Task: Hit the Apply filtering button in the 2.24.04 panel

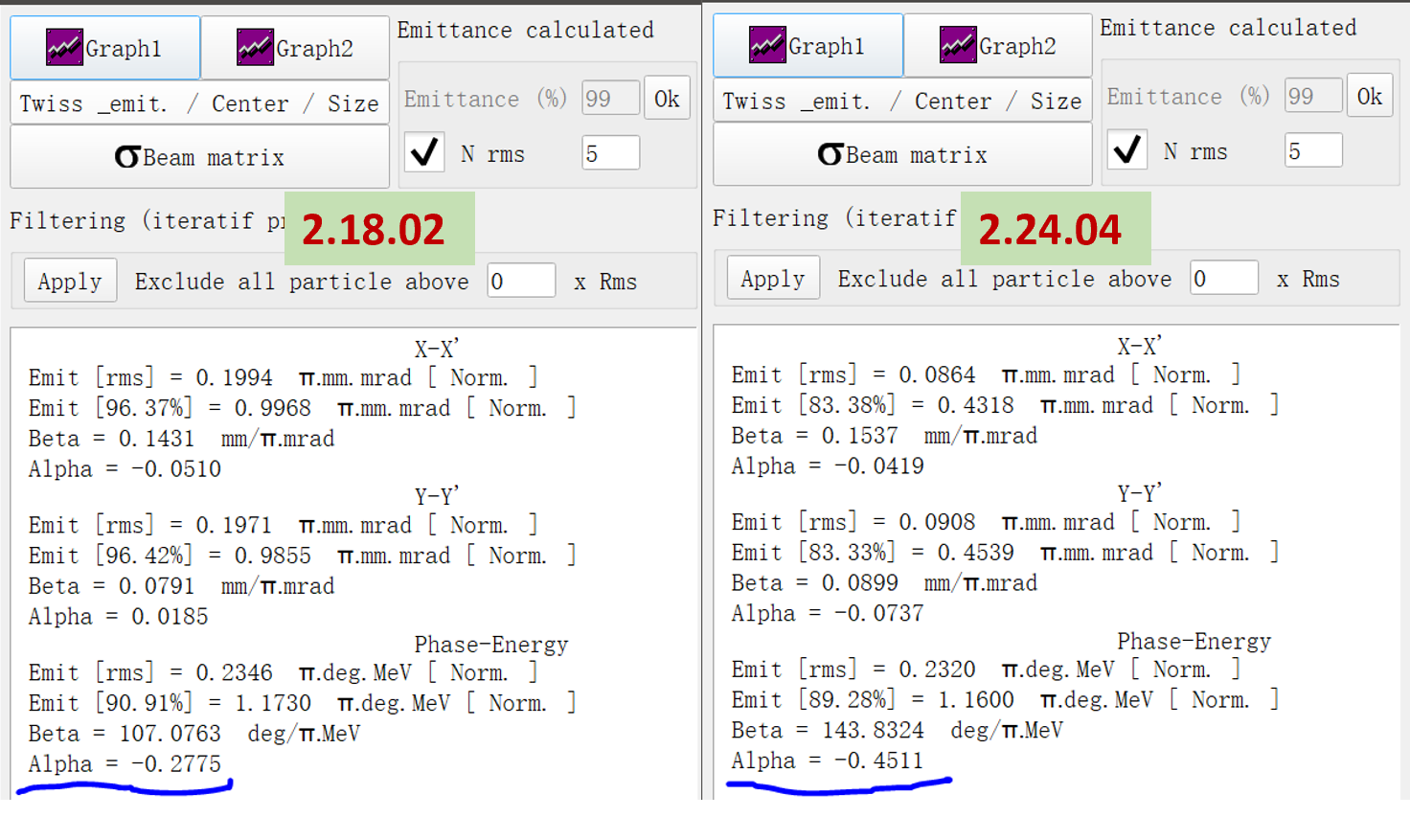Action: pos(773,279)
